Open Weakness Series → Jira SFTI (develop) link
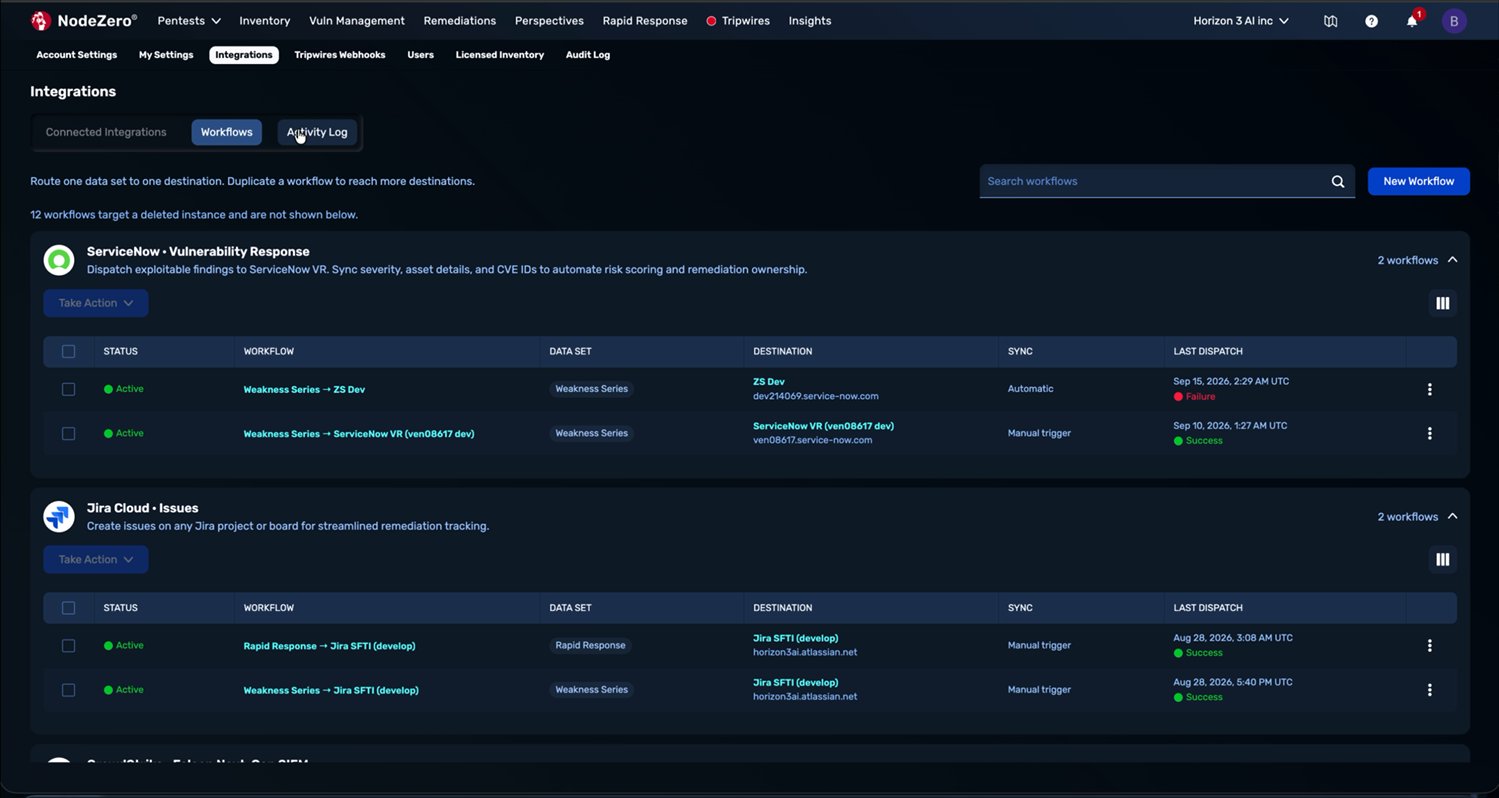Screen dimensions: 1499x798 point(331,690)
